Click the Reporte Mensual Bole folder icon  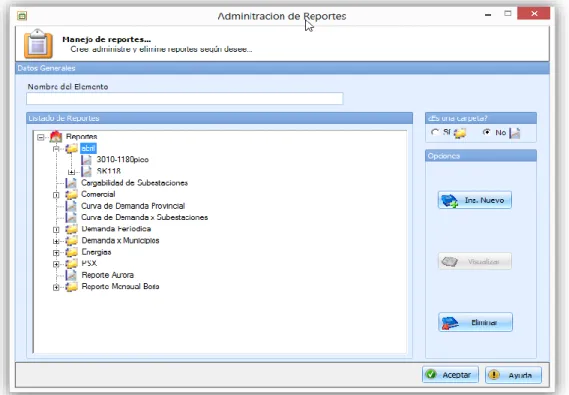[71, 287]
